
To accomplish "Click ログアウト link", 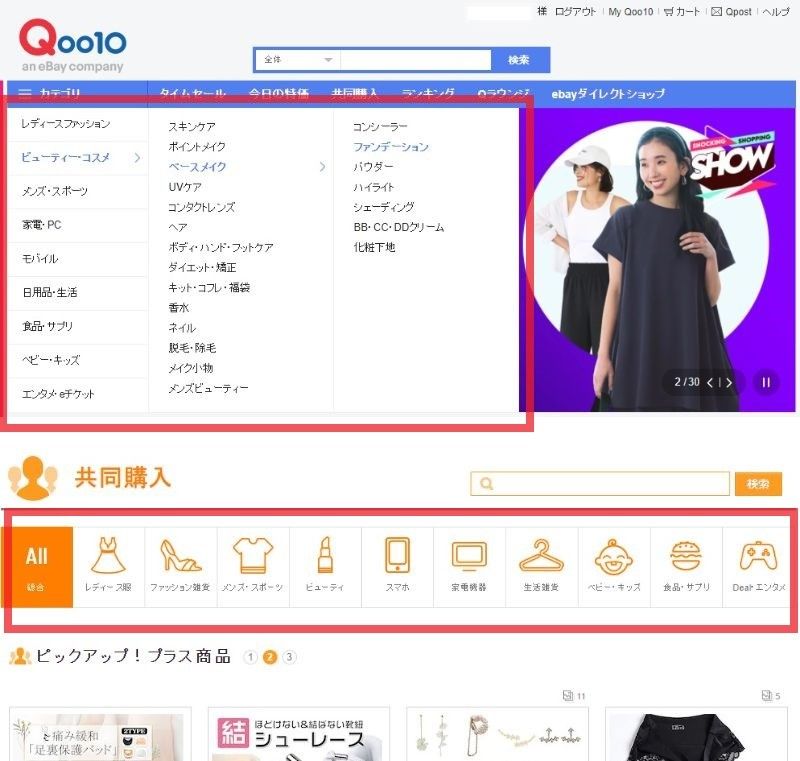I will (x=575, y=11).
